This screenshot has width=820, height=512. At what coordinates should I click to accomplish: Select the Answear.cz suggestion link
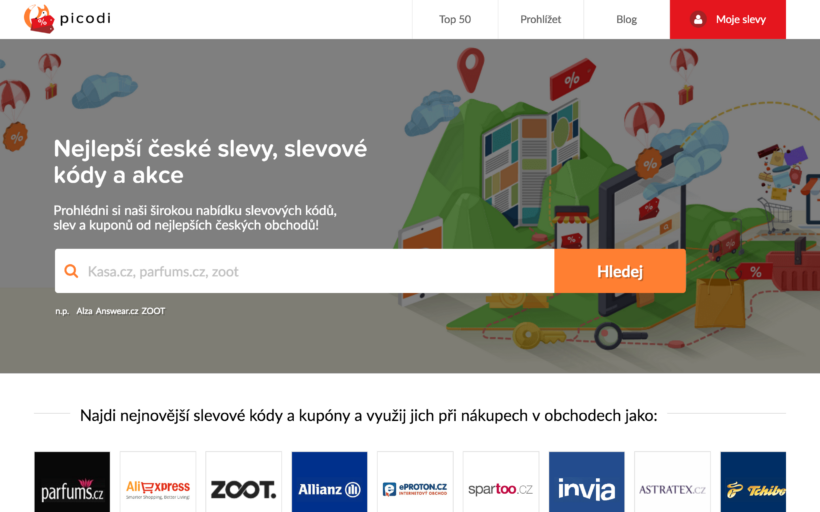coord(117,311)
